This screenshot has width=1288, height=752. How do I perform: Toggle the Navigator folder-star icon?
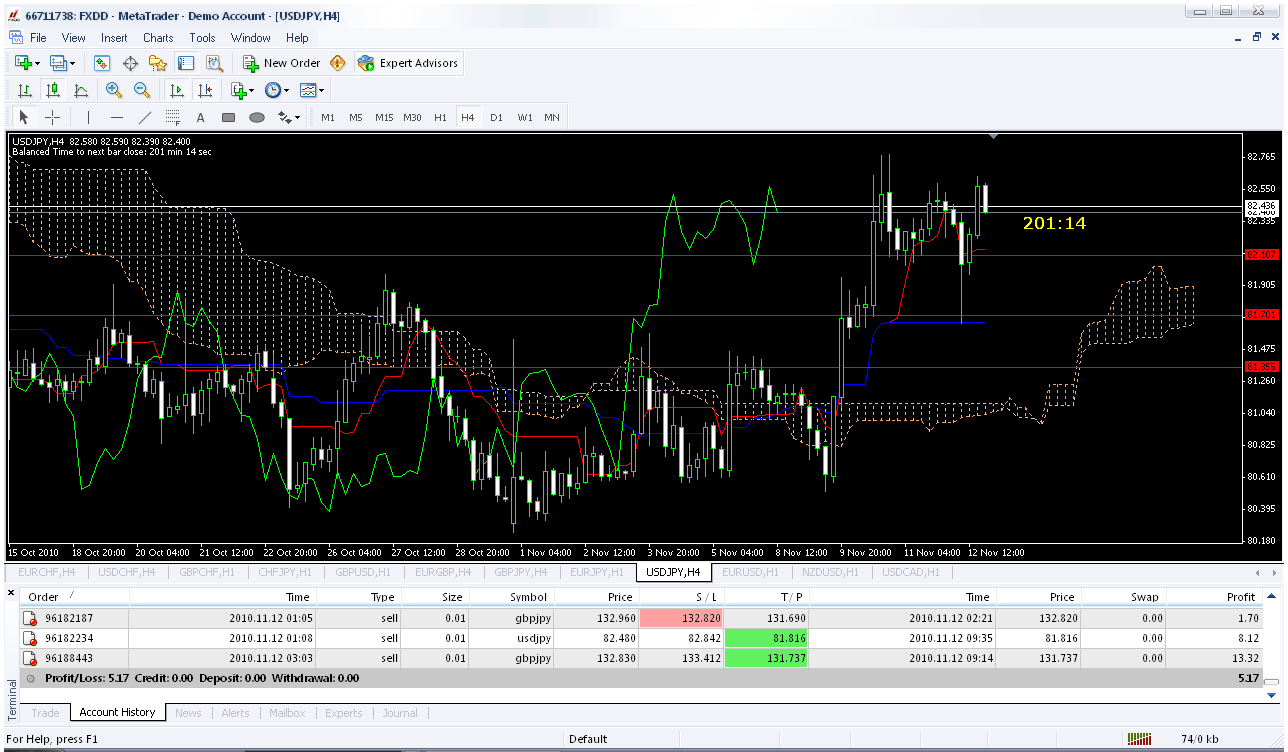158,63
